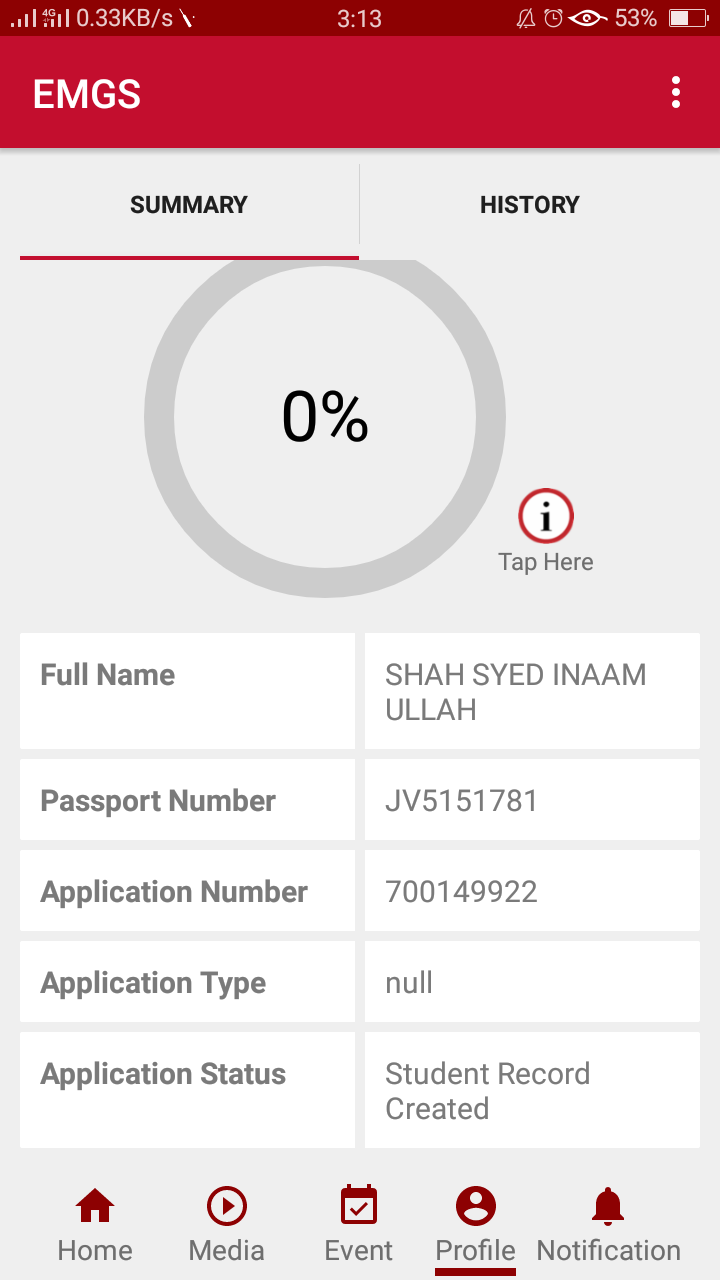Screen dimensions: 720x1280
Task: Tap the application number 700149922
Action: [462, 892]
